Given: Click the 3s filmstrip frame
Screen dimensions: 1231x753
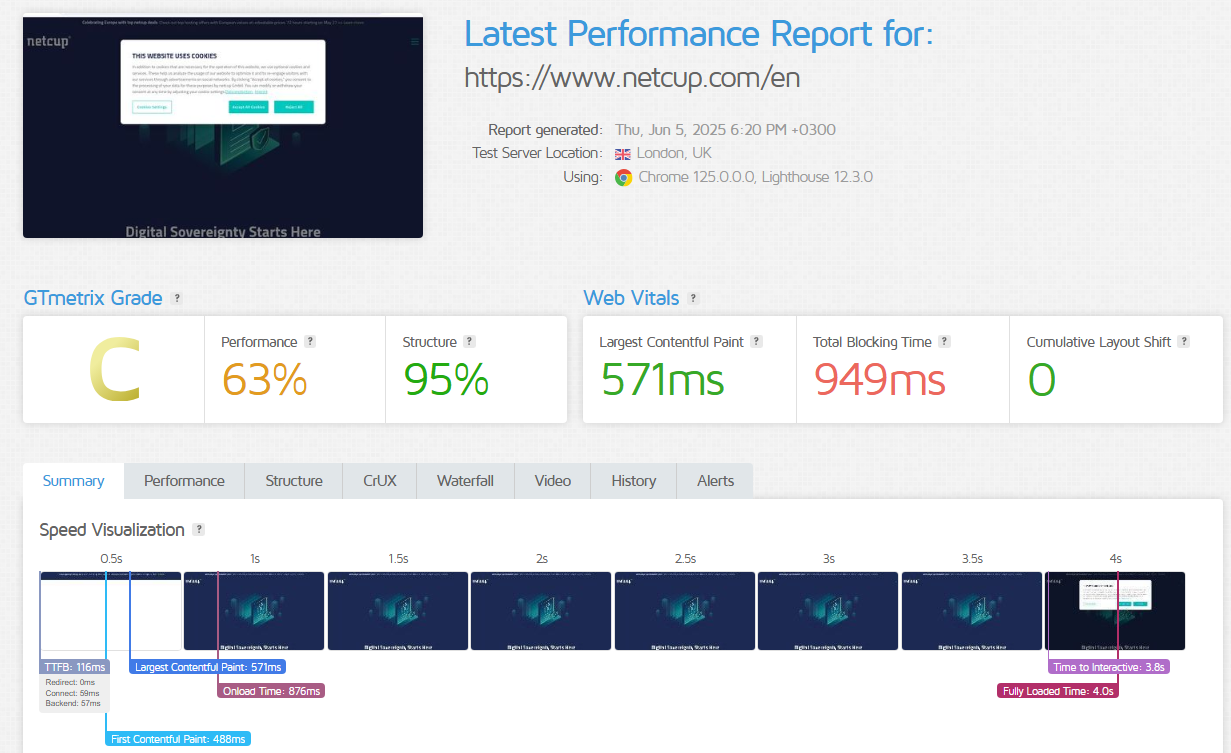Looking at the screenshot, I should (x=828, y=611).
